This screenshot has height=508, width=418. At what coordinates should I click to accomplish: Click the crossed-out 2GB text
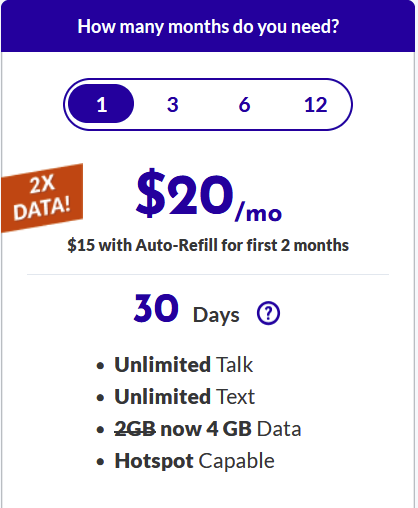pos(135,429)
